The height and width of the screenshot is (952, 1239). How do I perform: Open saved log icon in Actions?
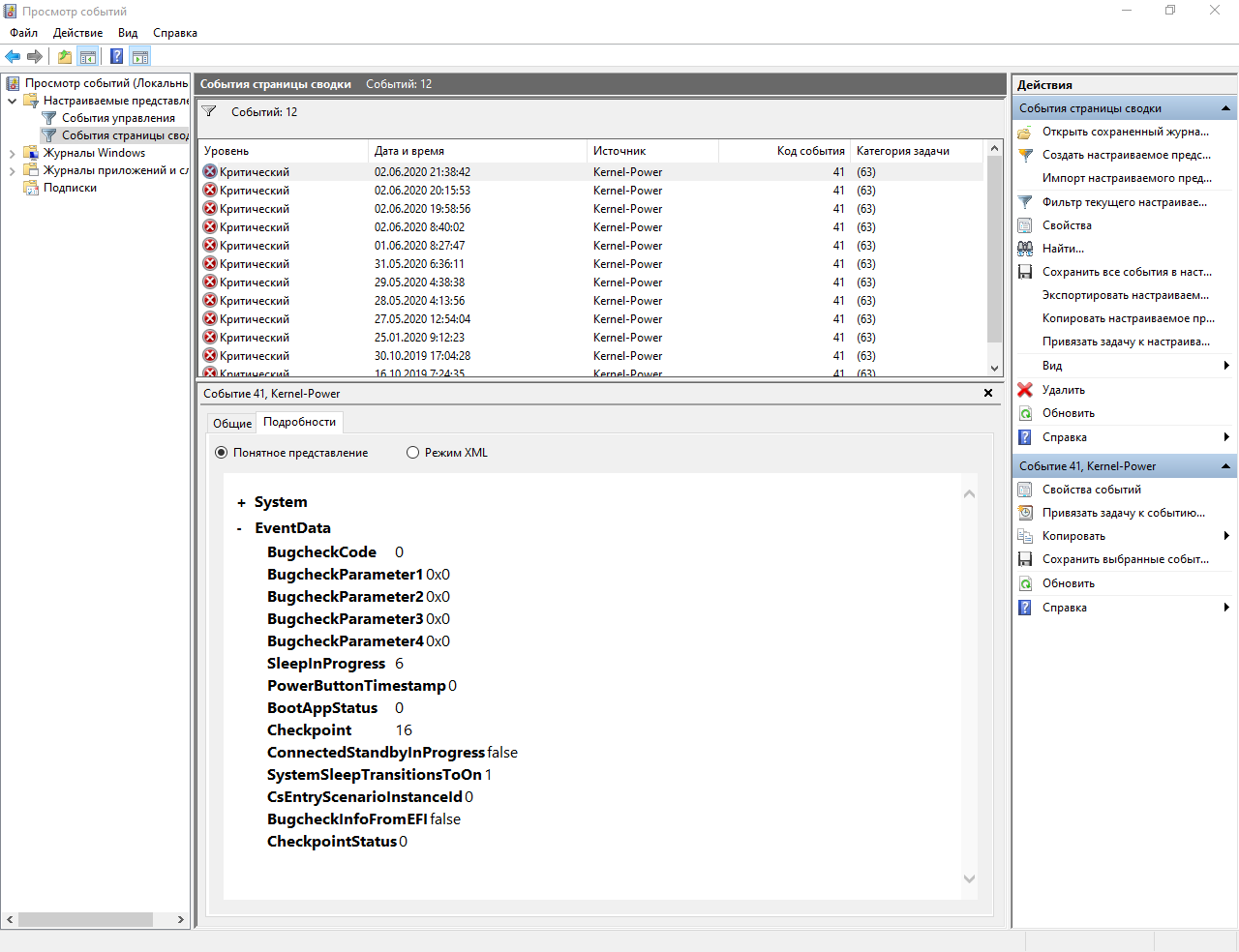click(1025, 132)
